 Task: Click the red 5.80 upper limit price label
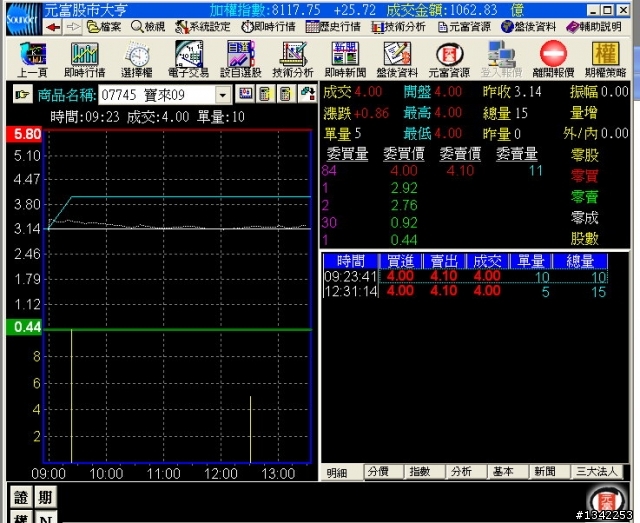tap(24, 134)
